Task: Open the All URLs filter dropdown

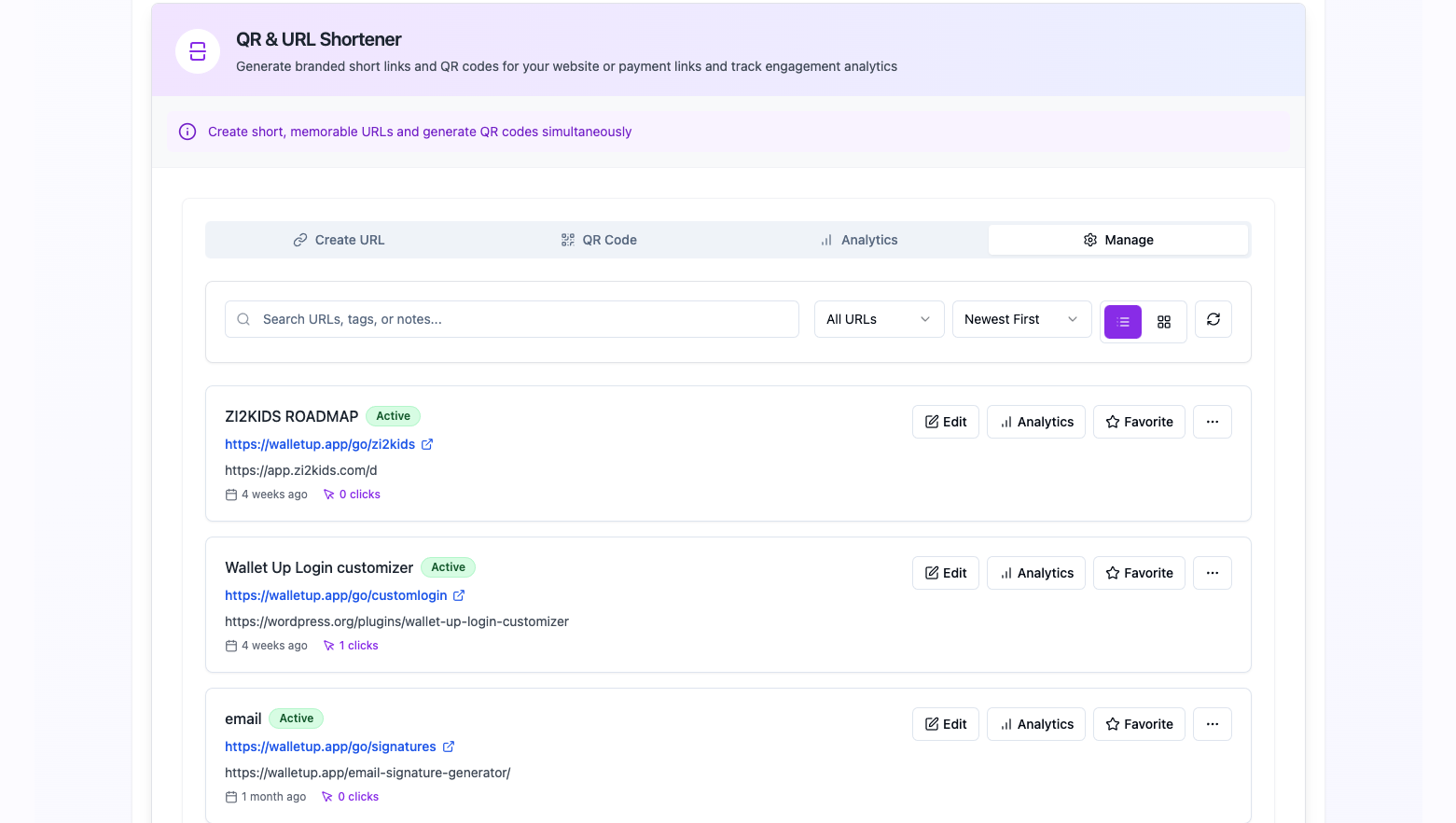Action: [x=878, y=319]
